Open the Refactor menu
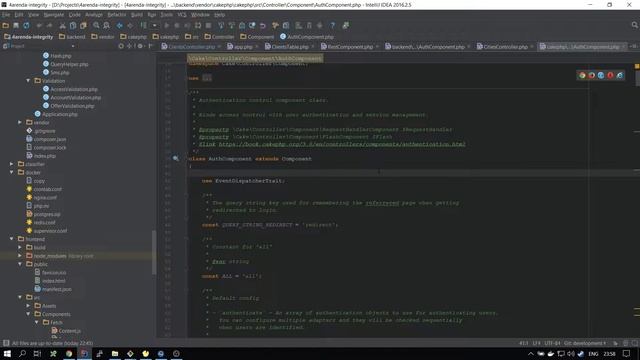The width and height of the screenshot is (640, 360). coord(117,15)
